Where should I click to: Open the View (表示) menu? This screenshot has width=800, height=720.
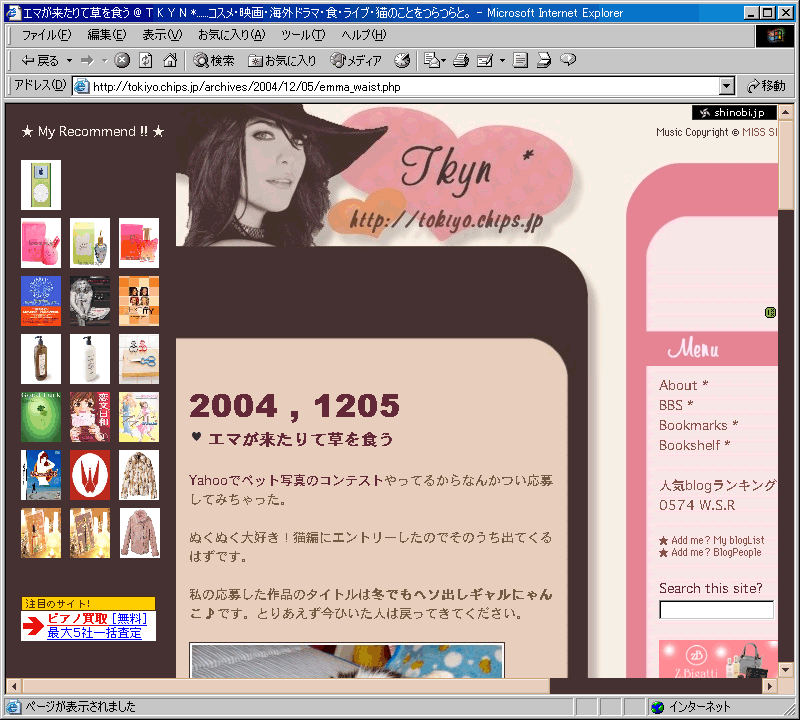162,35
